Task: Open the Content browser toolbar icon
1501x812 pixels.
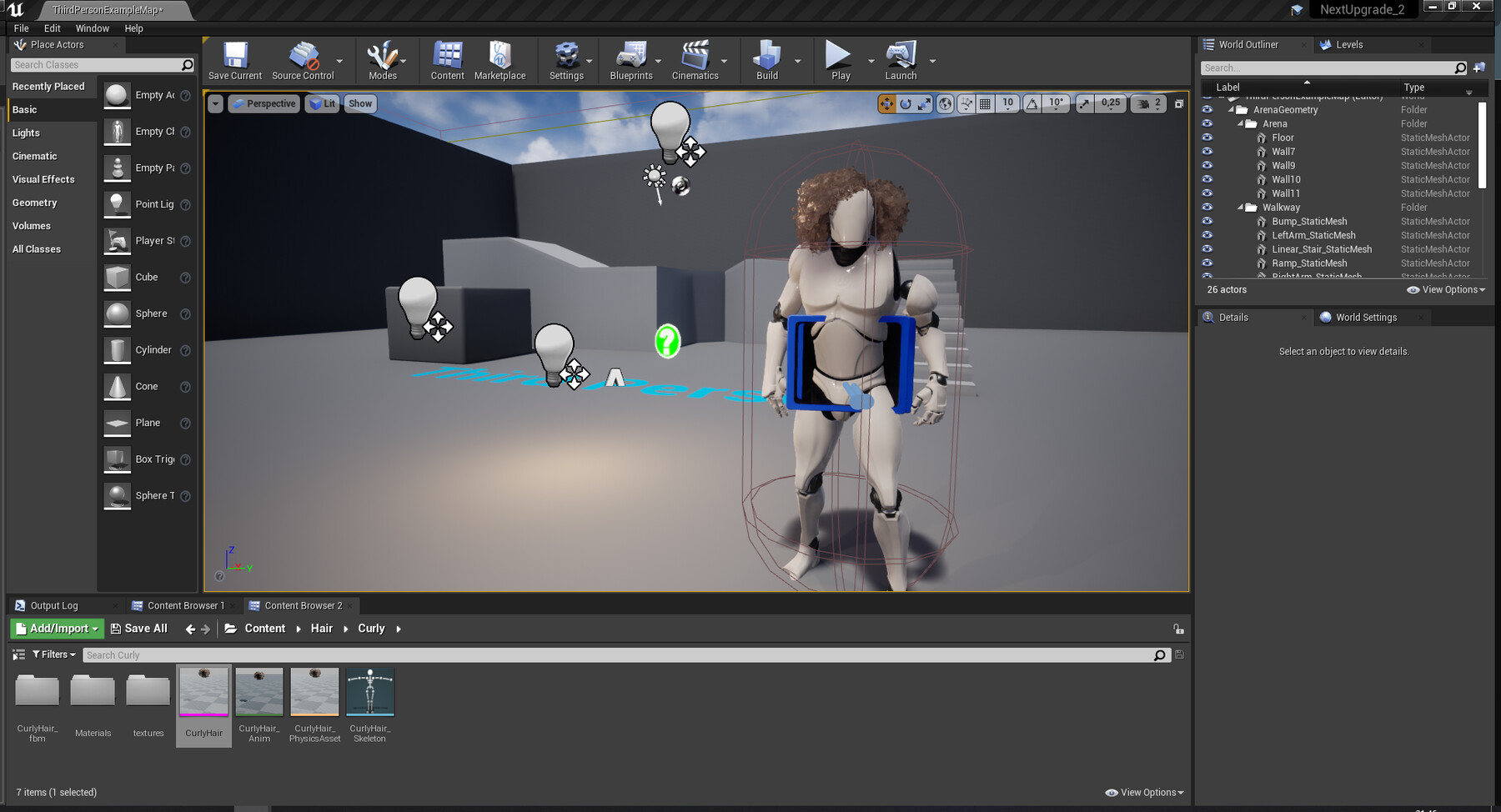Action: (448, 60)
